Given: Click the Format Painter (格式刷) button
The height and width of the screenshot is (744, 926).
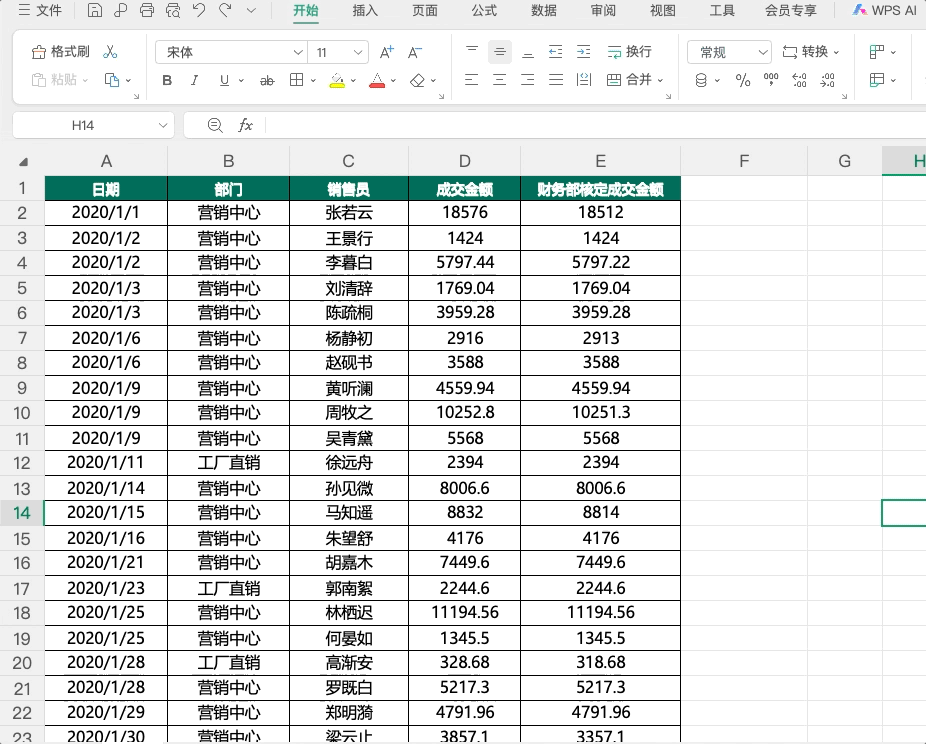Looking at the screenshot, I should [60, 52].
